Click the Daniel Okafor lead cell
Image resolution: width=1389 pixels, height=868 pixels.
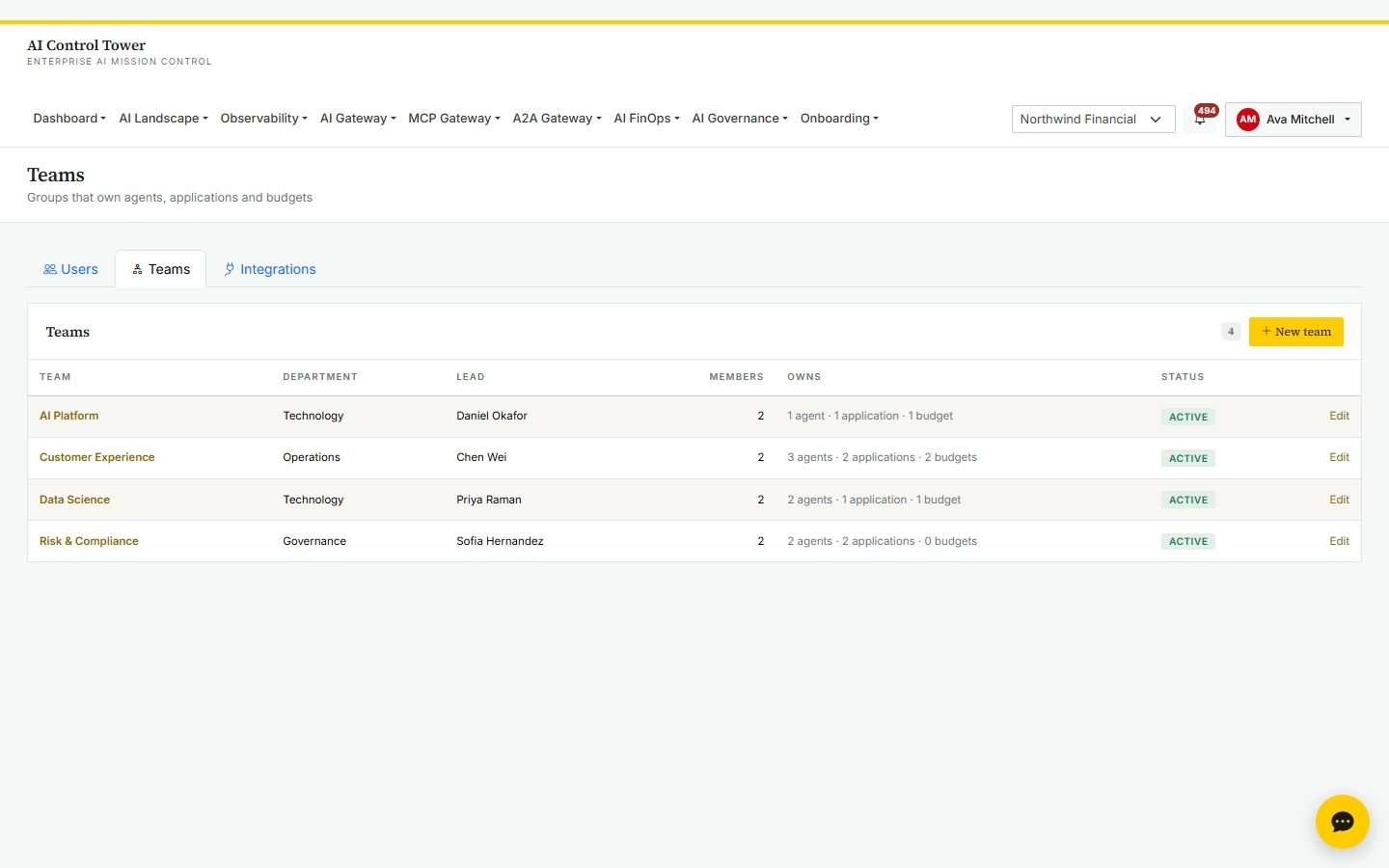point(492,416)
